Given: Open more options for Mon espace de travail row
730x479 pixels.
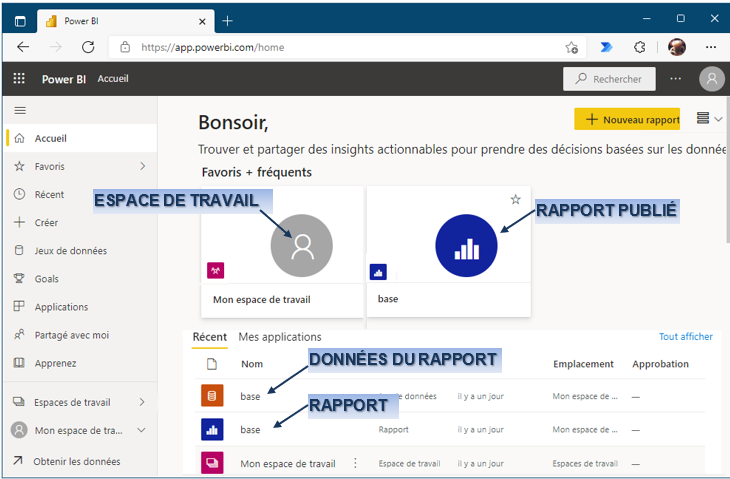Looking at the screenshot, I should (355, 463).
